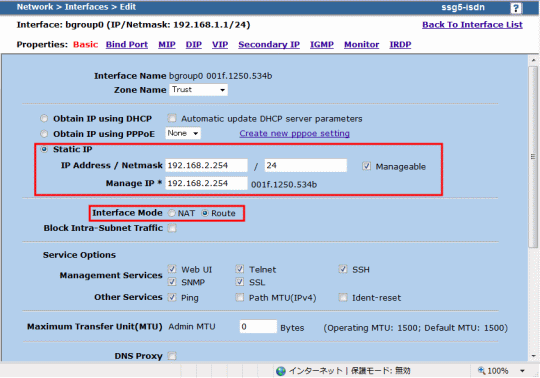Image resolution: width=540 pixels, height=378 pixels.
Task: Toggle the Manageable checkbox
Action: tap(366, 166)
